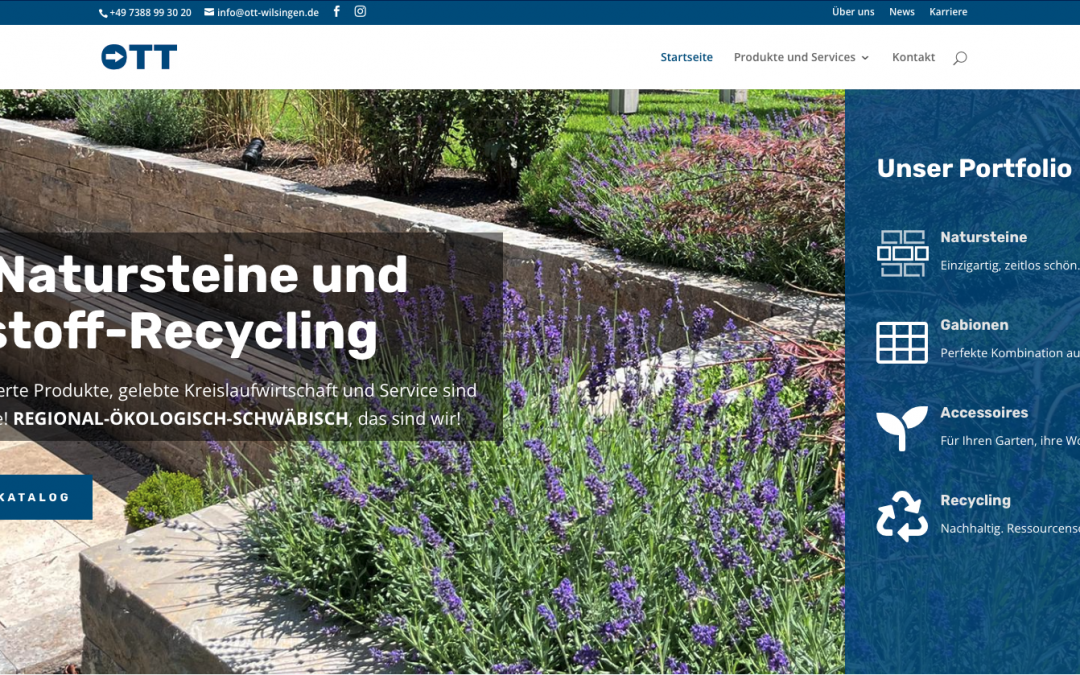Open the Accessoires portfolio heading
The image size is (1080, 675).
point(984,413)
